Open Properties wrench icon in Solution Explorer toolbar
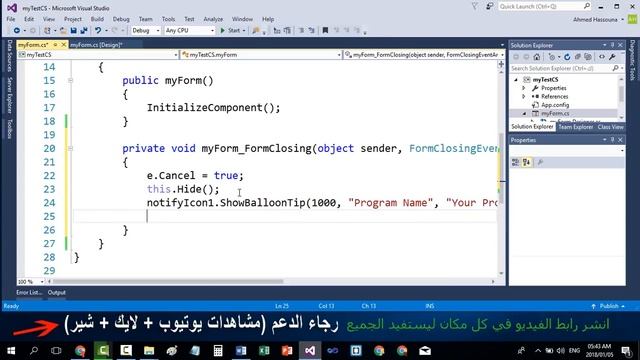This screenshot has width=640, height=360. pos(612,57)
